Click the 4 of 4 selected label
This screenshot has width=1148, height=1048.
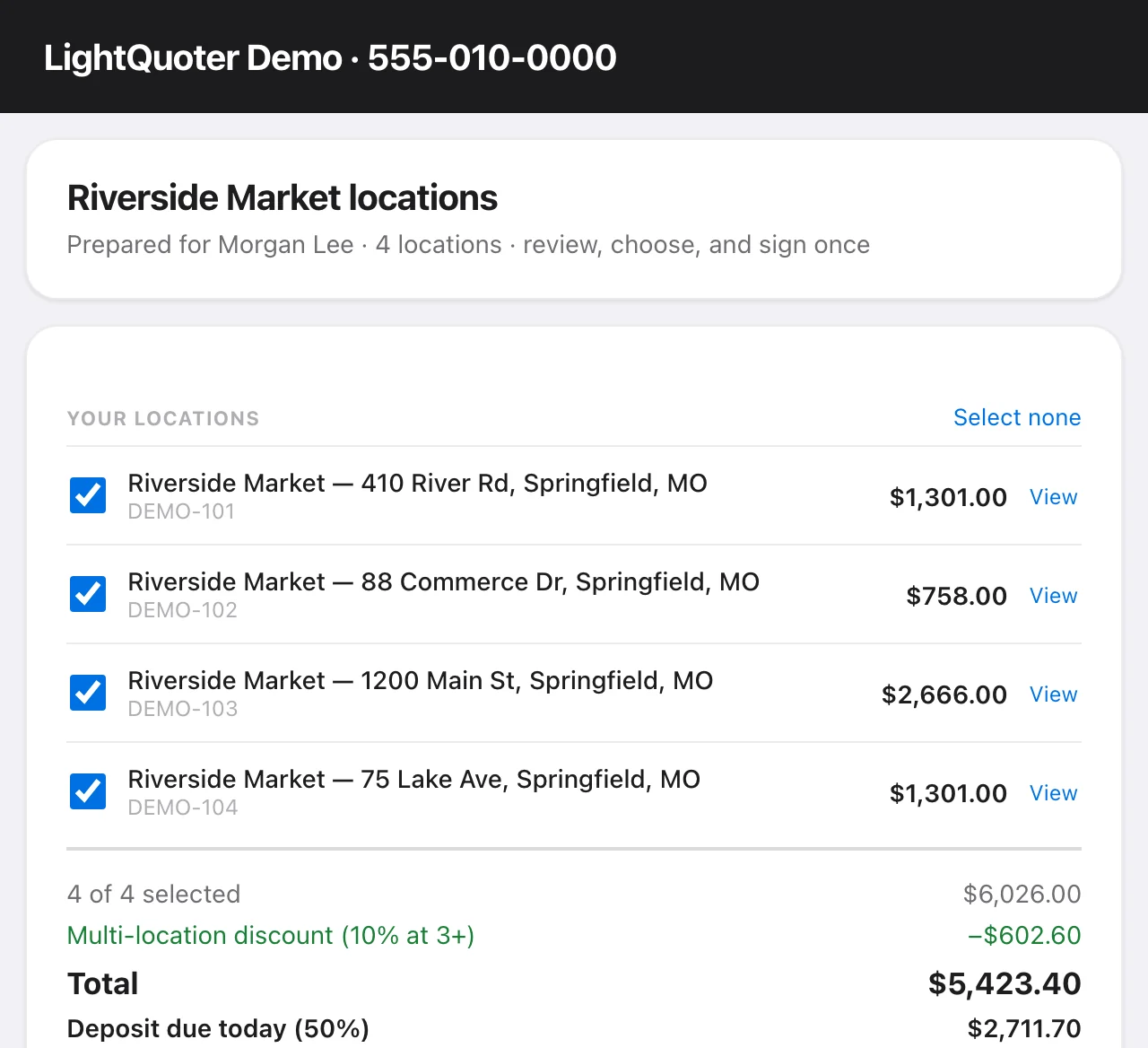(154, 894)
